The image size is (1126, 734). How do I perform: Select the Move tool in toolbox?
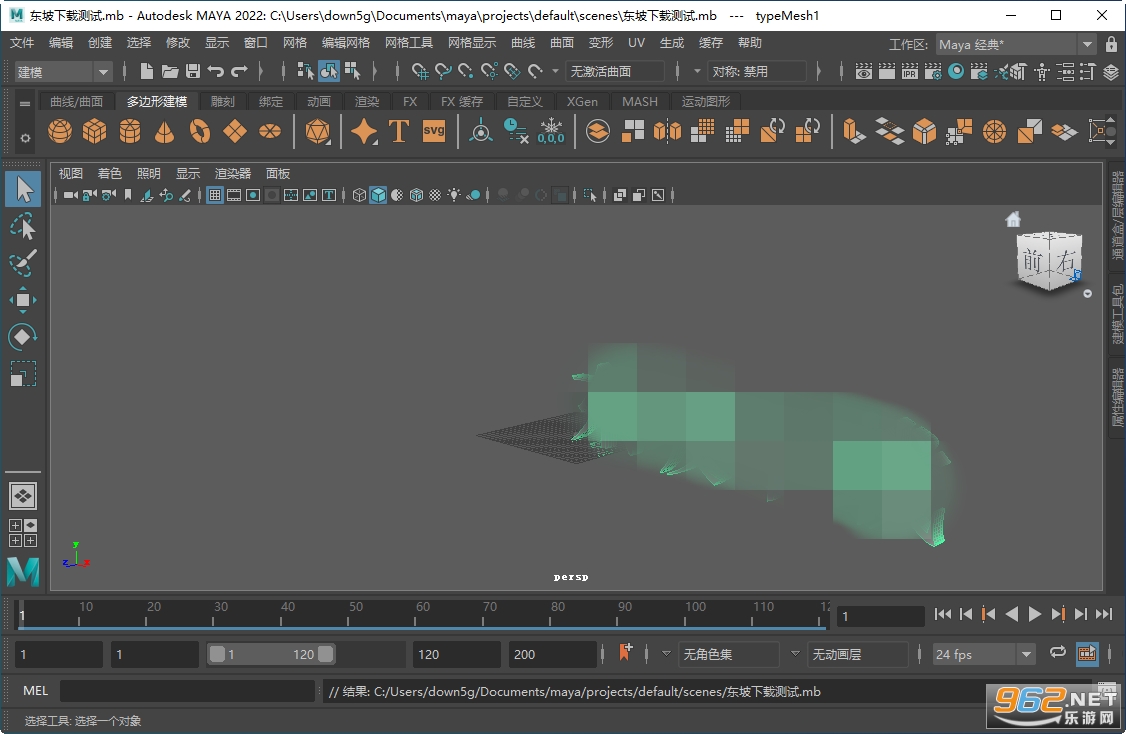[x=23, y=300]
